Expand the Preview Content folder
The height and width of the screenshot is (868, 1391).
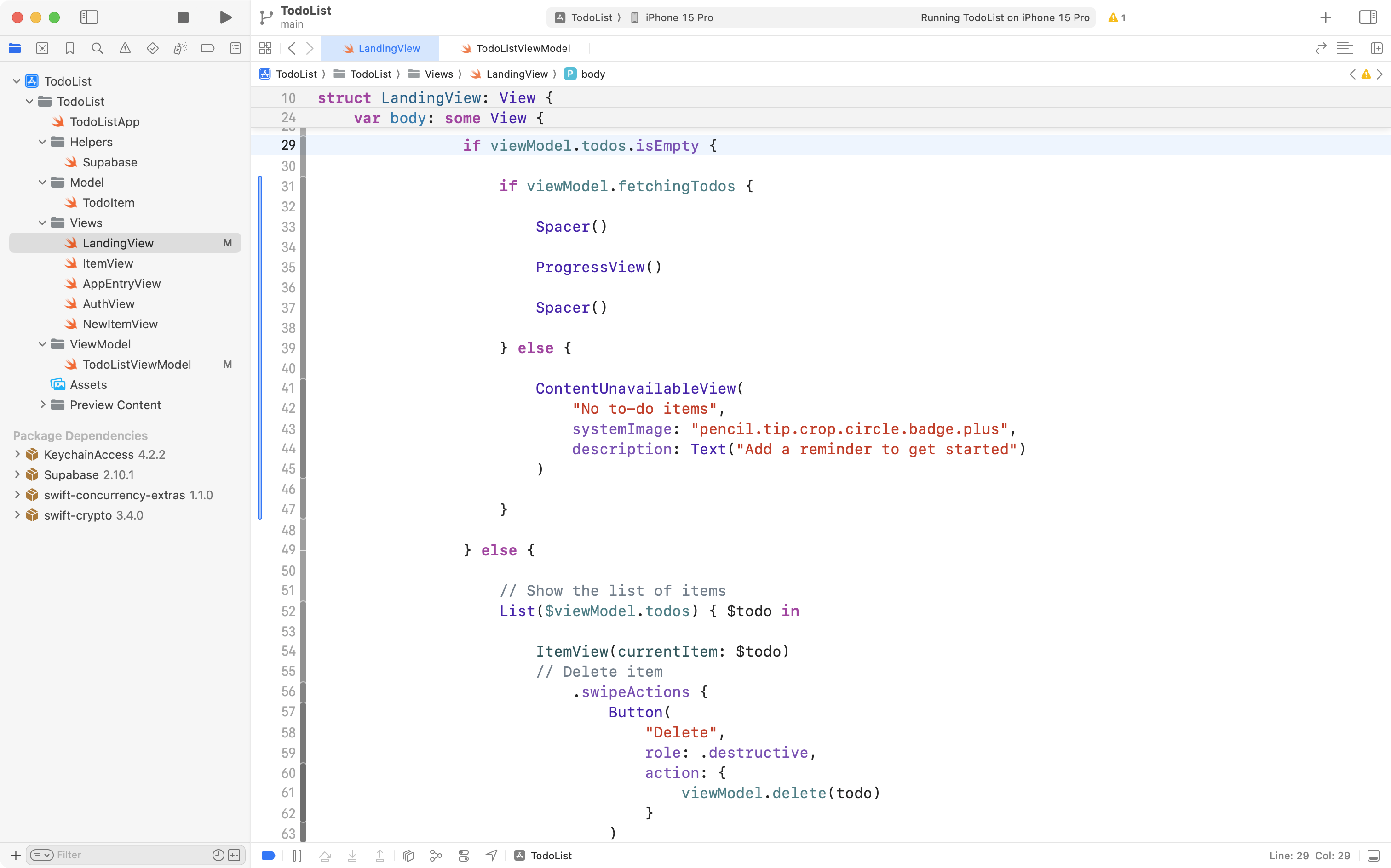click(42, 405)
